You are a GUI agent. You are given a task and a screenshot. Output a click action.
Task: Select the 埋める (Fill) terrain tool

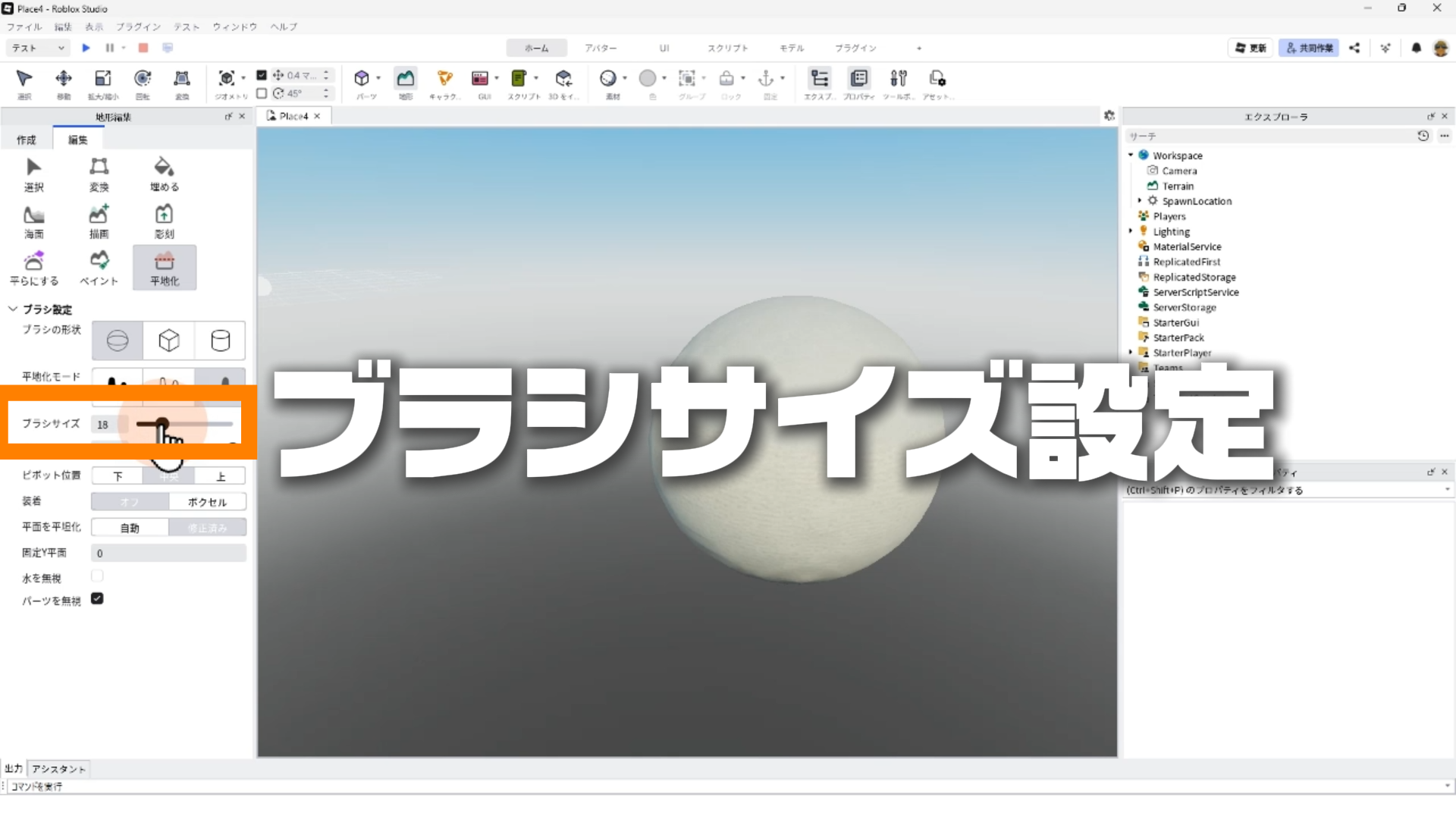tap(164, 174)
